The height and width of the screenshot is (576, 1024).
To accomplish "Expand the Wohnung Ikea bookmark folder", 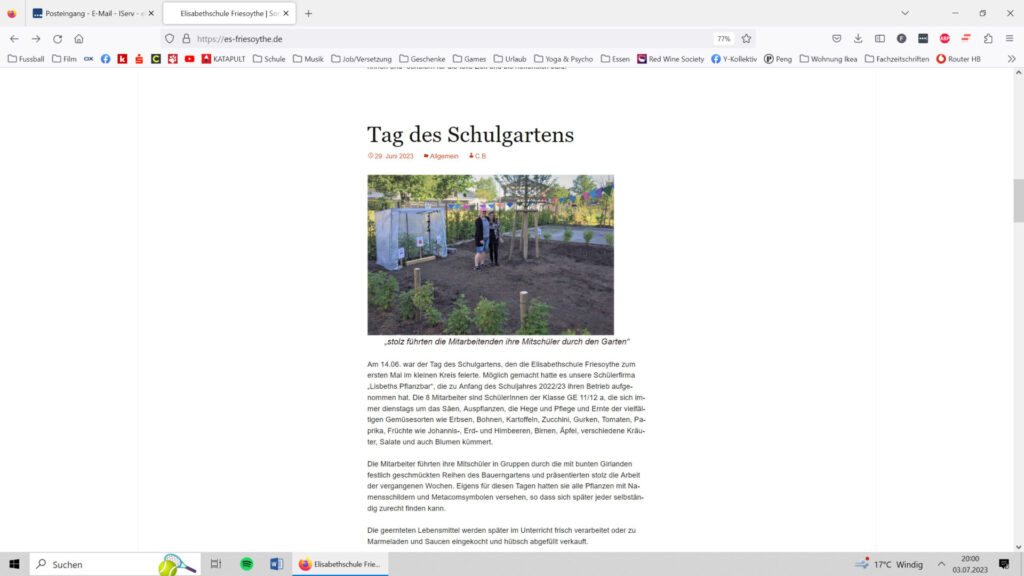I will (x=828, y=59).
